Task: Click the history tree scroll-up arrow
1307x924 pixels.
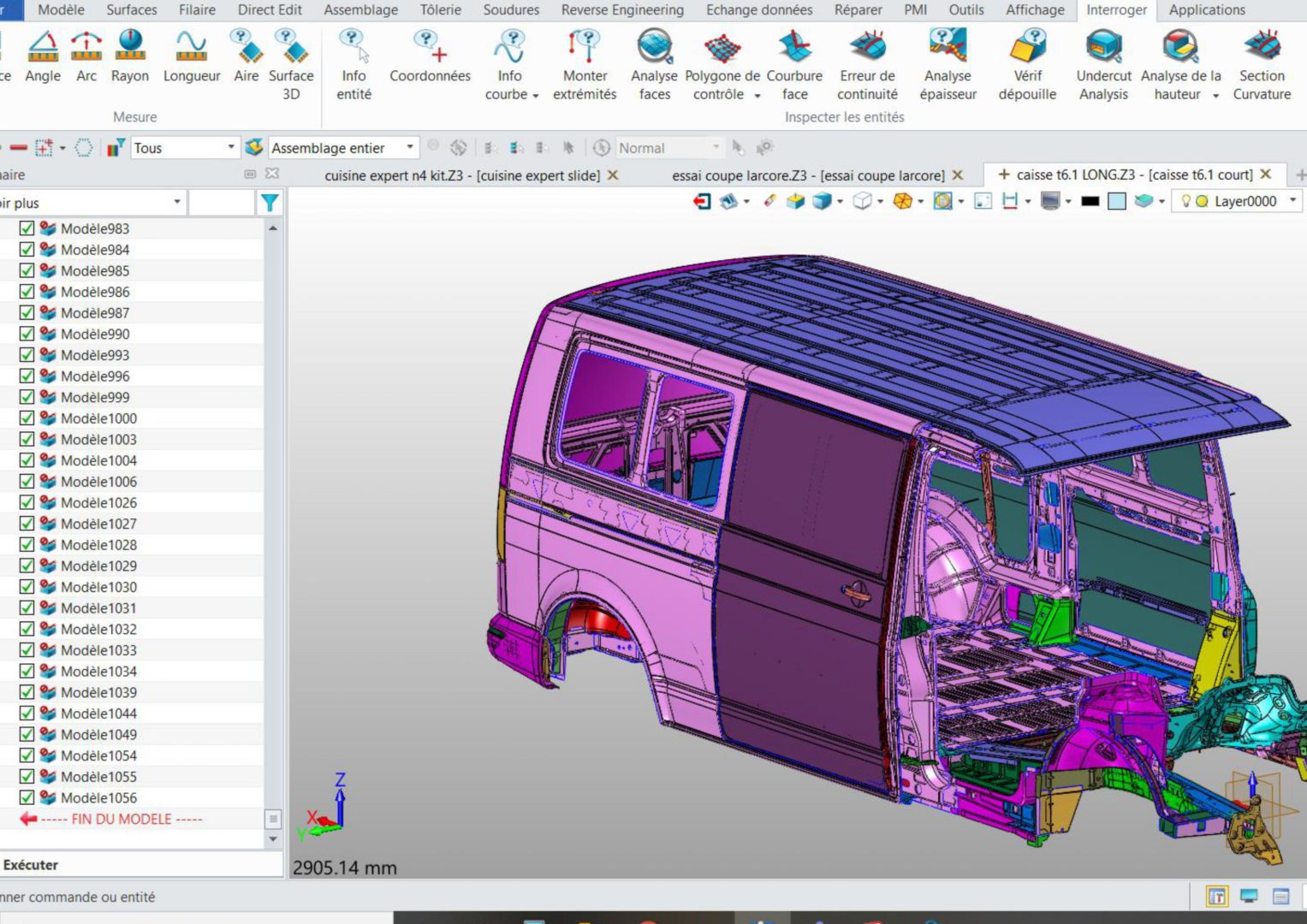Action: click(273, 228)
